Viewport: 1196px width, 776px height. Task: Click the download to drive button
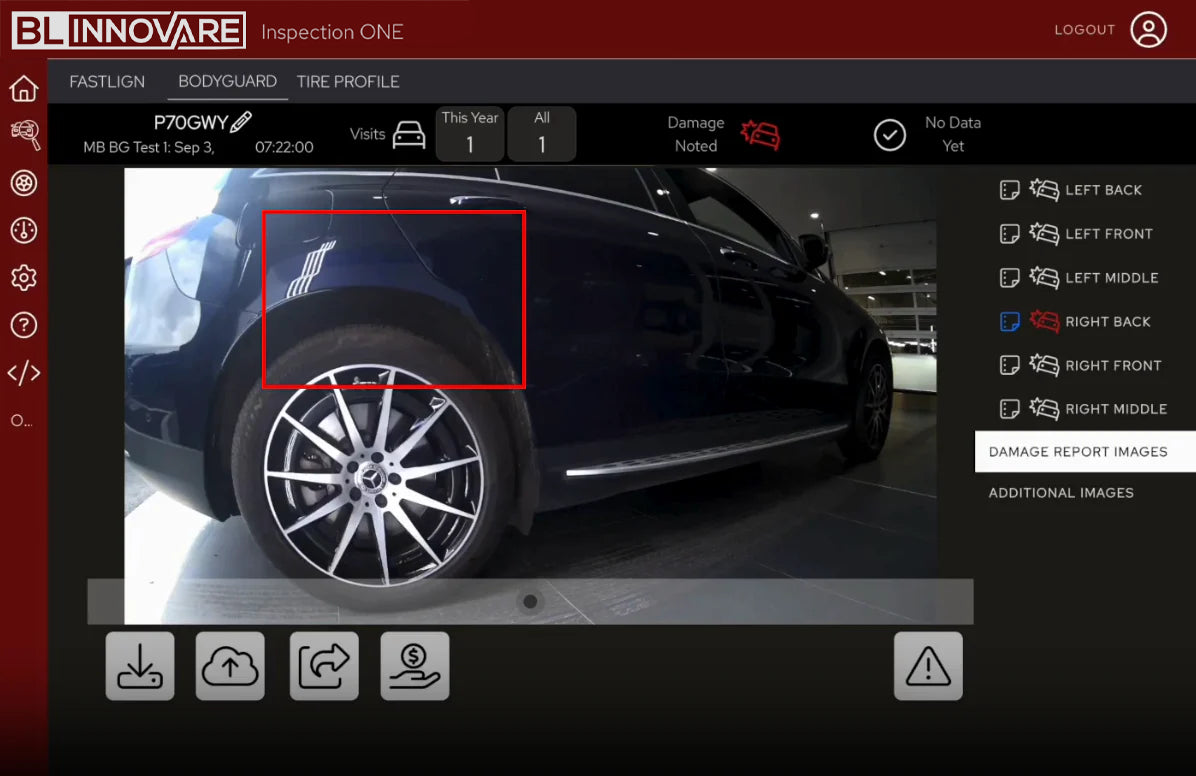140,666
